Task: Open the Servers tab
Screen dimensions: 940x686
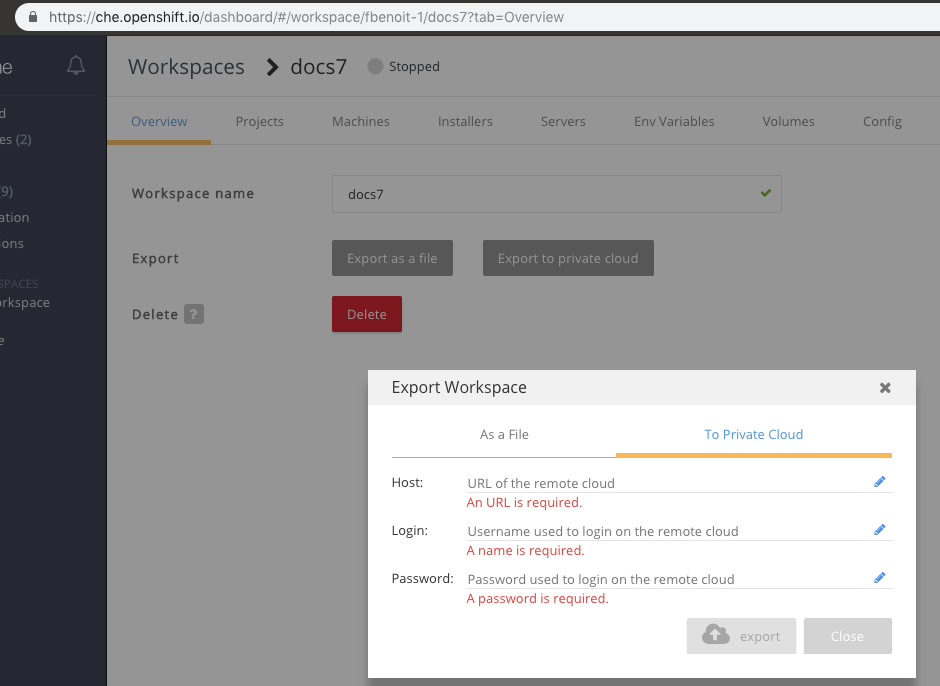Action: pos(563,122)
